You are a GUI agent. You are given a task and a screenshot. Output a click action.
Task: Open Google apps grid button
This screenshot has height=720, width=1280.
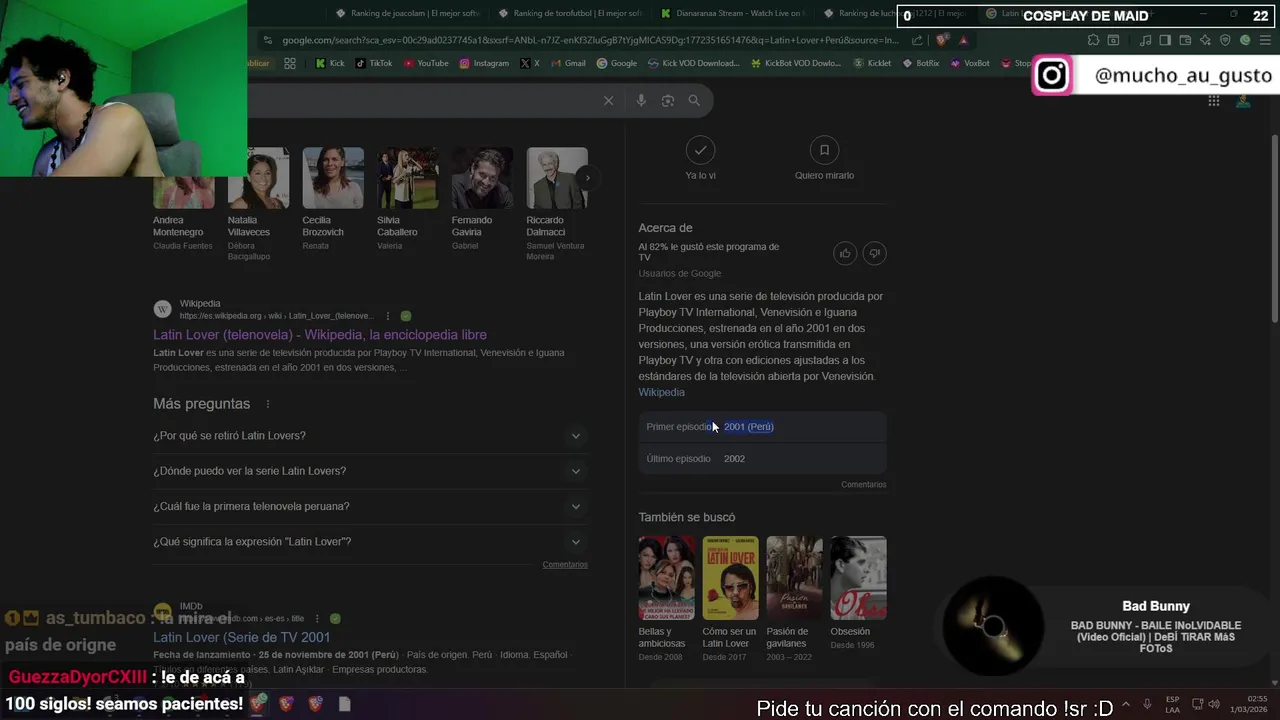1213,100
